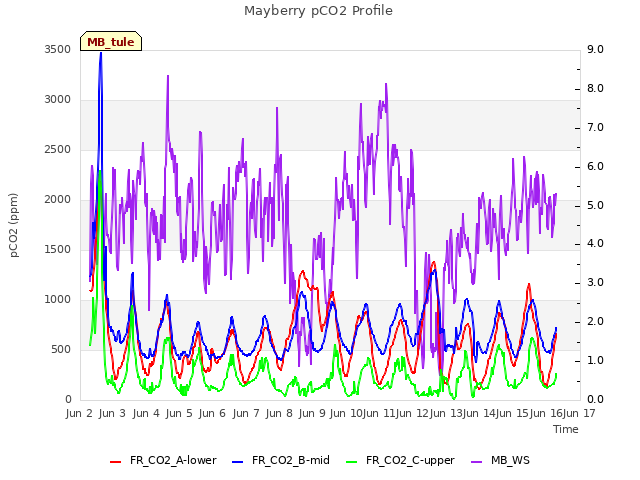640x480 pixels.
Task: Click the 9.0 right axis tick label
Action: 595,49
